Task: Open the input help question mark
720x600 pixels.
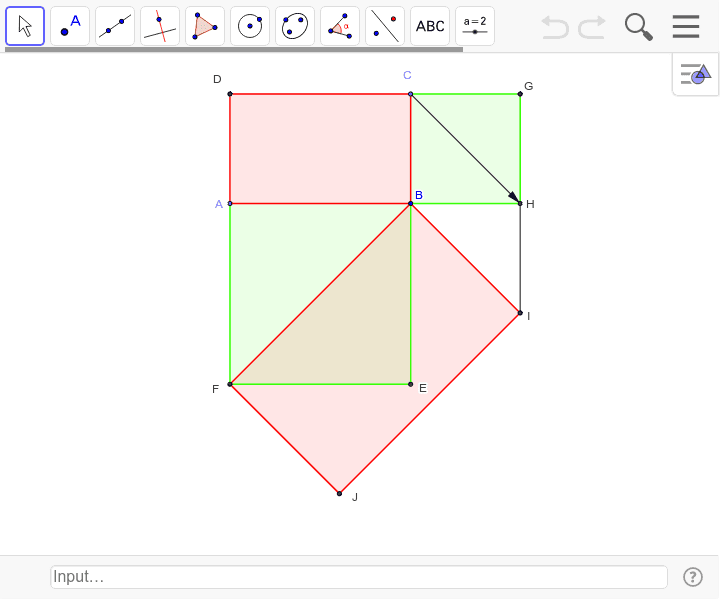Action: click(x=692, y=577)
